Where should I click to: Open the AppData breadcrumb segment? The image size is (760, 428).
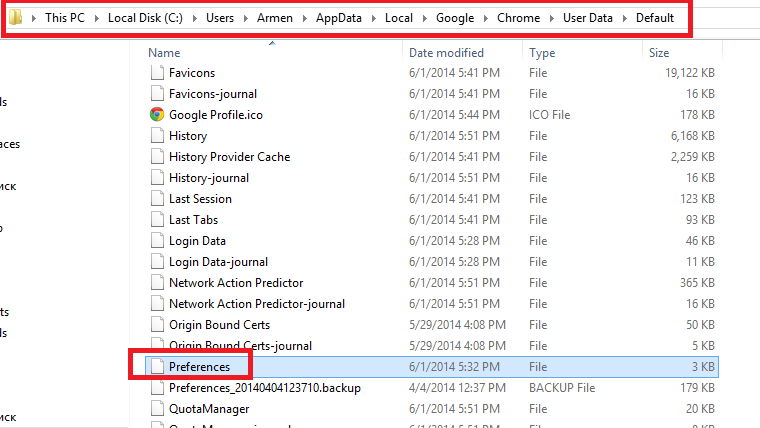click(339, 18)
